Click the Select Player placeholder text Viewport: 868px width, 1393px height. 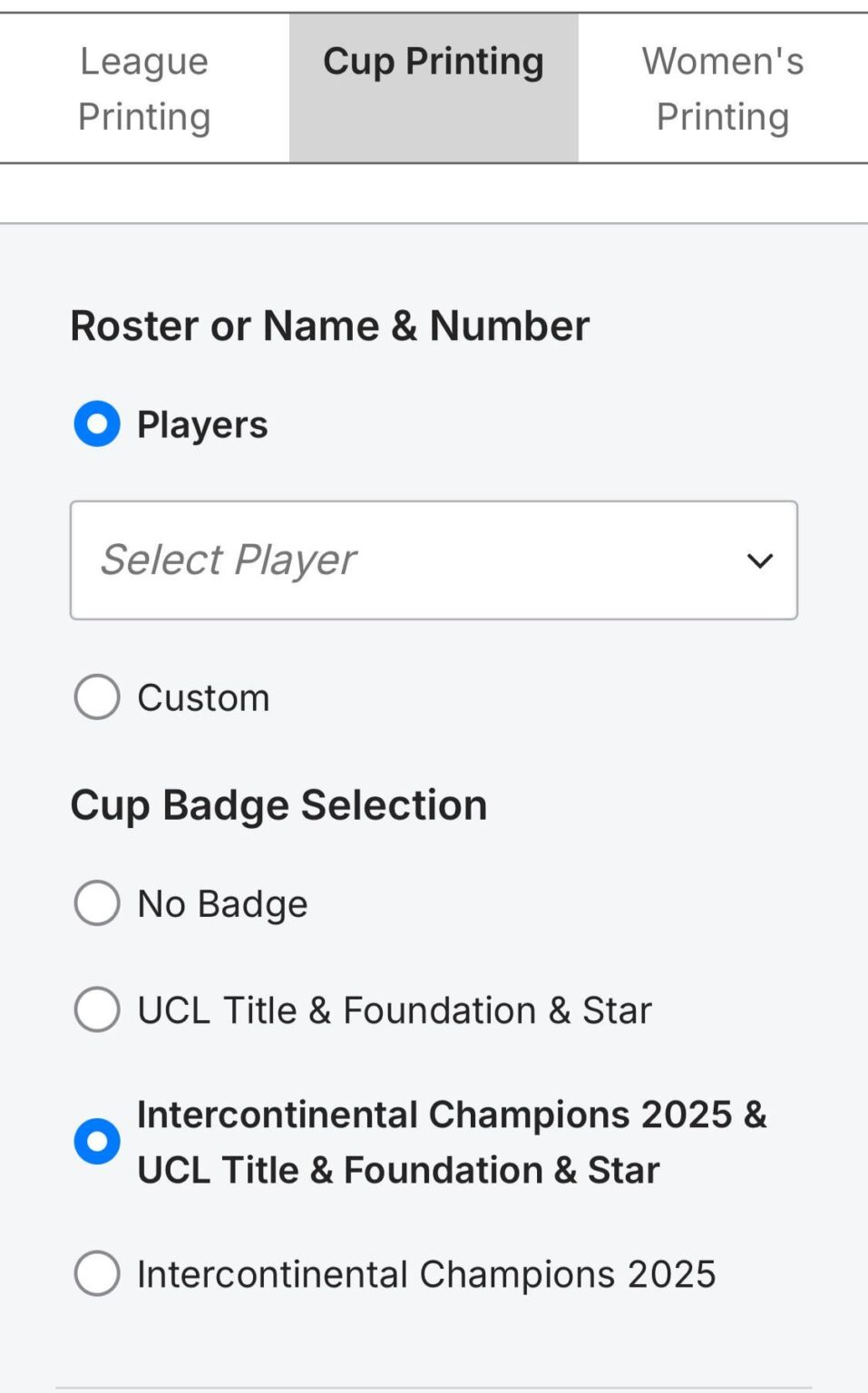(229, 560)
